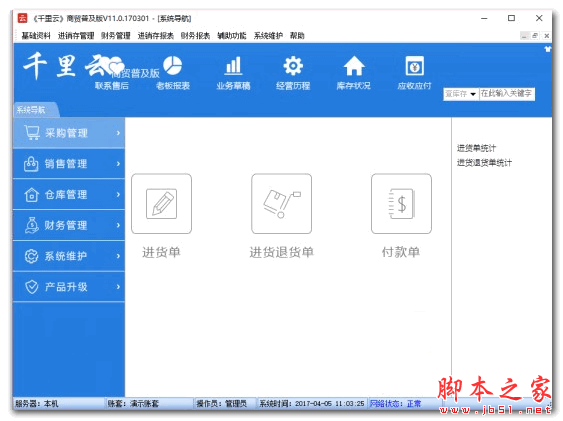Open the 联系售后 heart icon
Image resolution: width=563 pixels, height=421 pixels.
(116, 66)
